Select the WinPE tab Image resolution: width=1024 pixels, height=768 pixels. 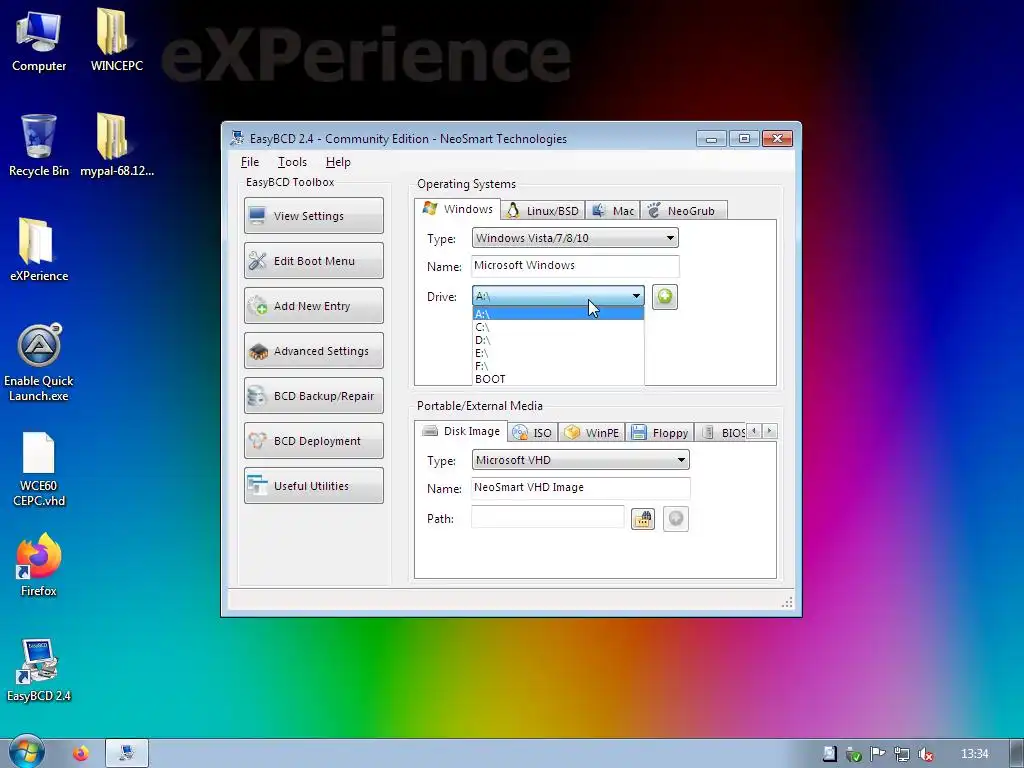pyautogui.click(x=592, y=432)
